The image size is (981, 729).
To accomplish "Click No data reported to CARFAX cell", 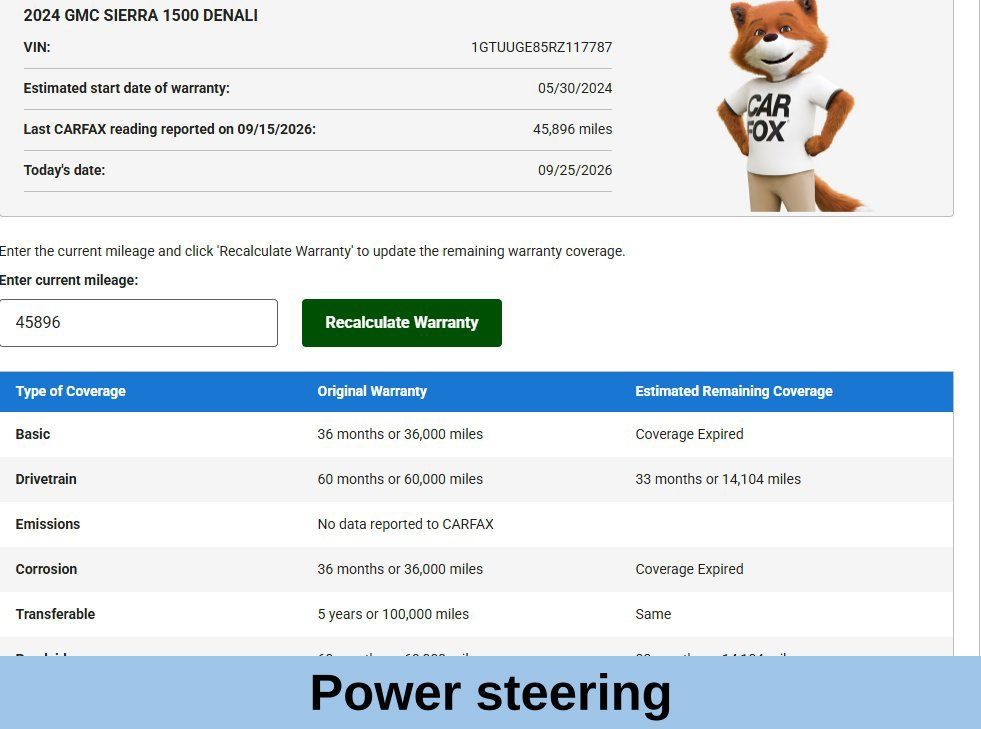I will pos(405,524).
